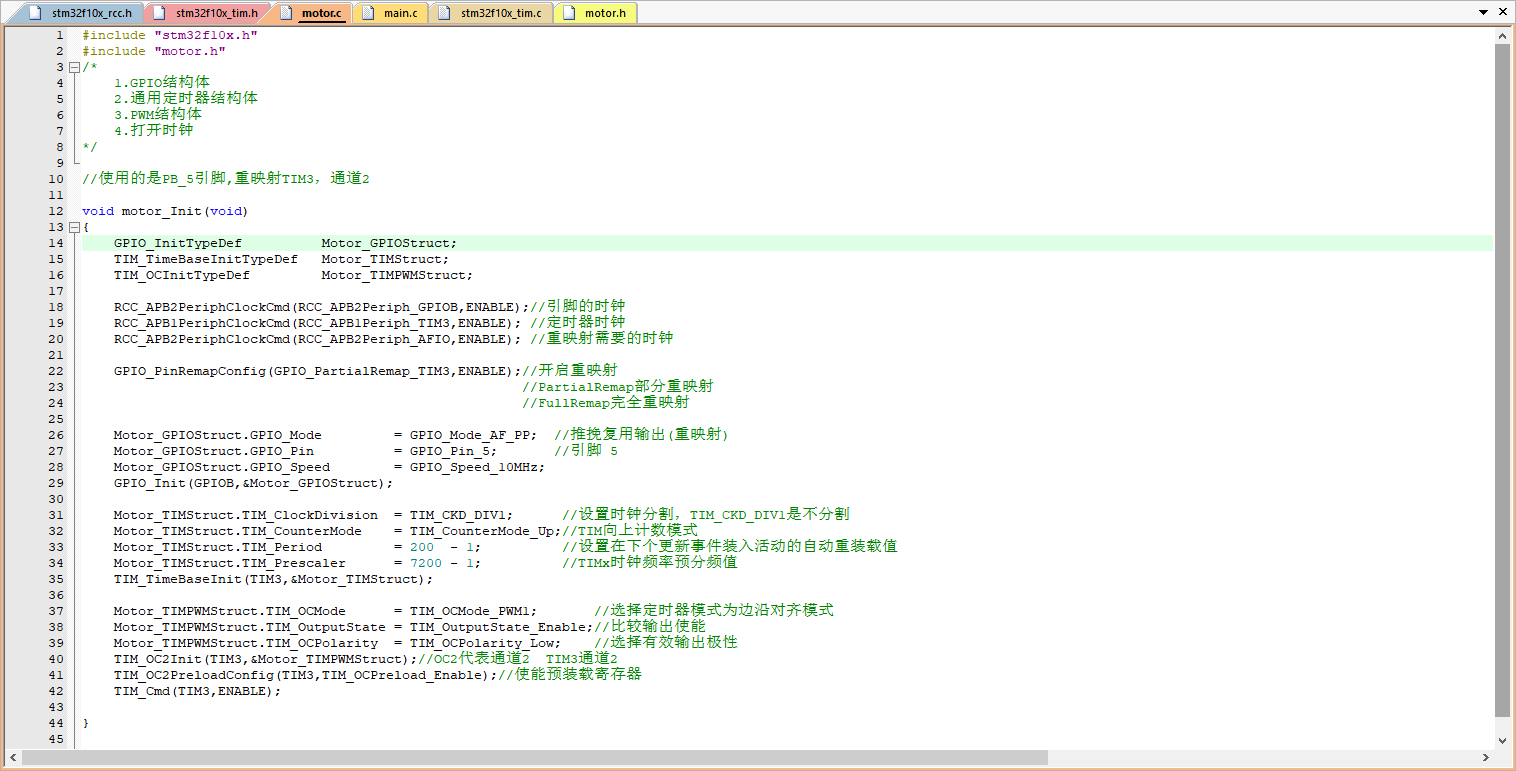This screenshot has height=771, width=1516.
Task: Click TIM_OCInitTypeDef on line 16
Action: coord(181,275)
